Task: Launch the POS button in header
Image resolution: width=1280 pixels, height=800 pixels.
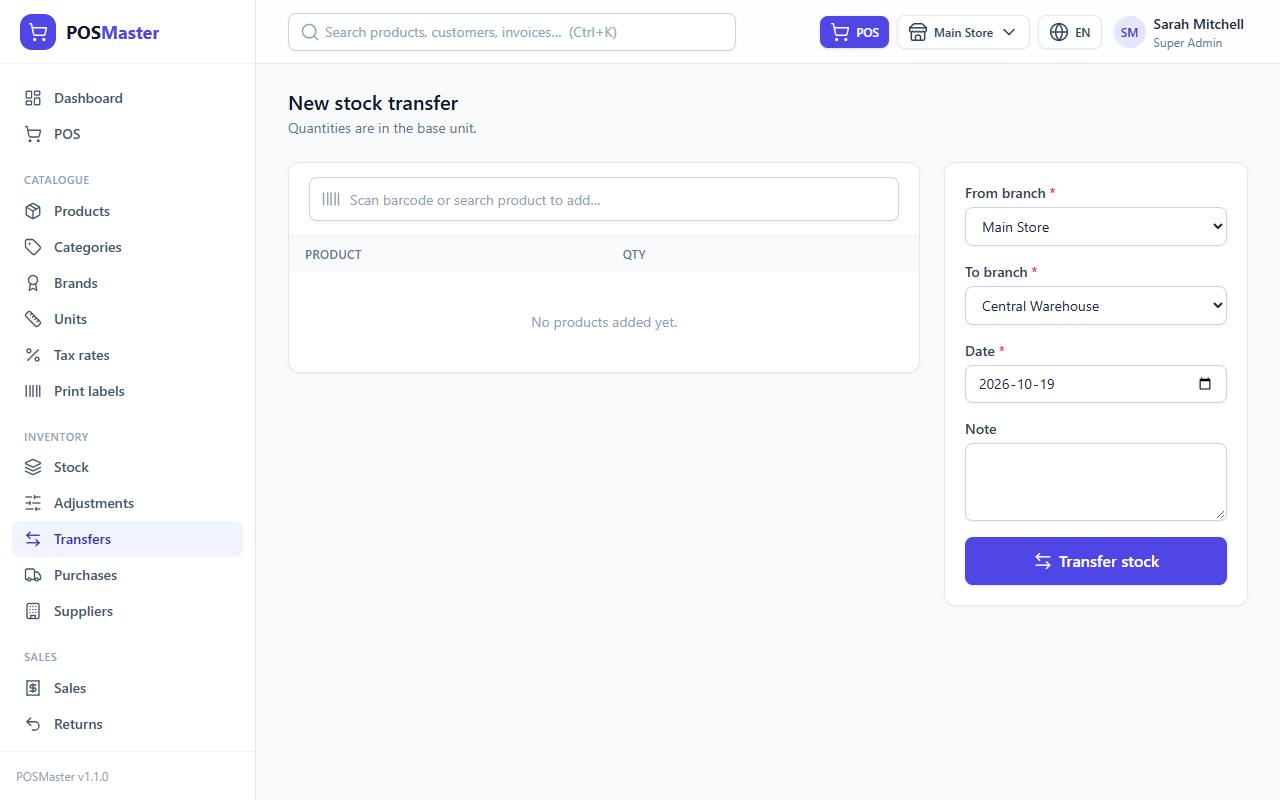Action: 854,32
